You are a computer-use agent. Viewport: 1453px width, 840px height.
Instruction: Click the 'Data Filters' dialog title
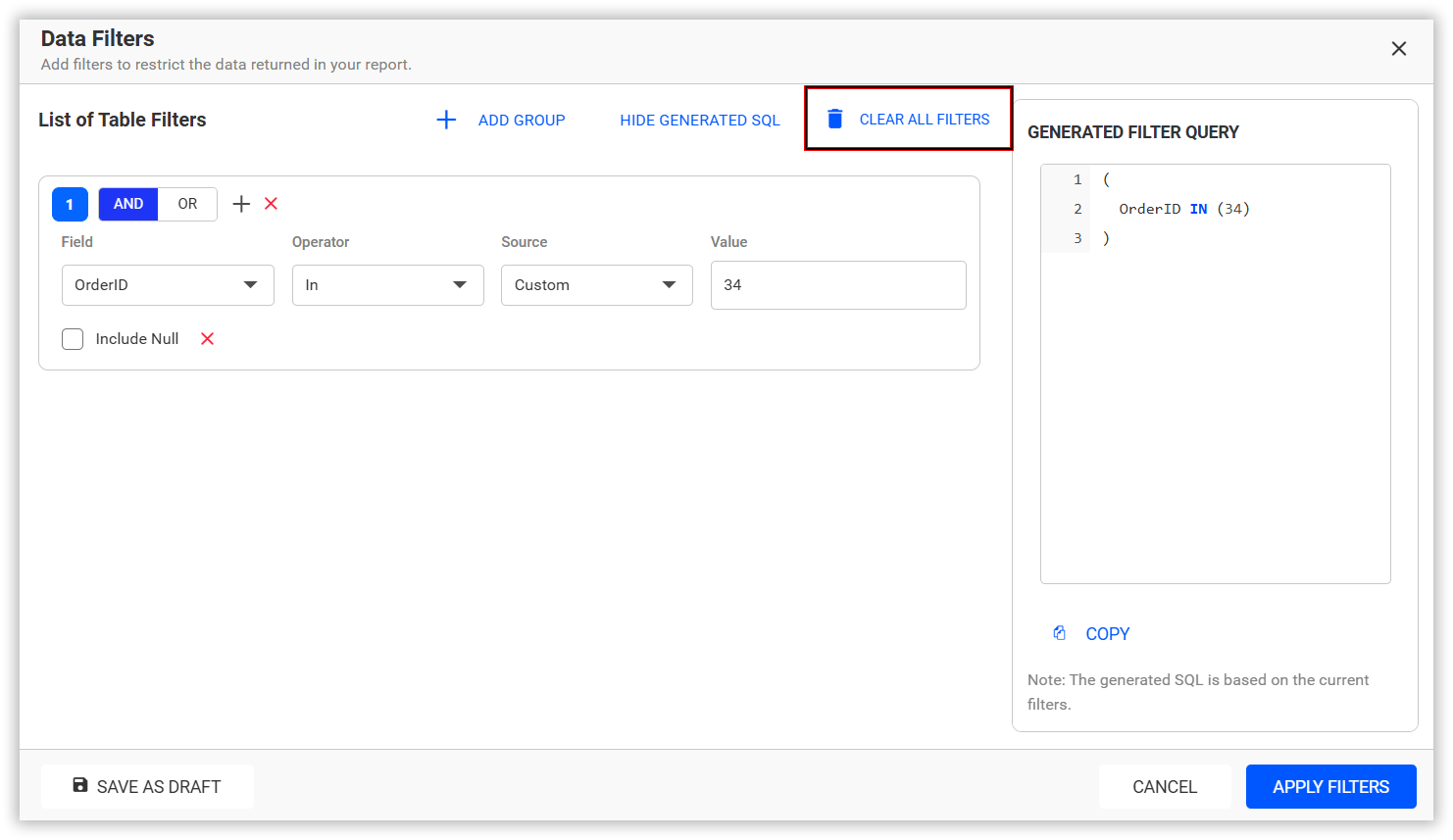tap(98, 38)
